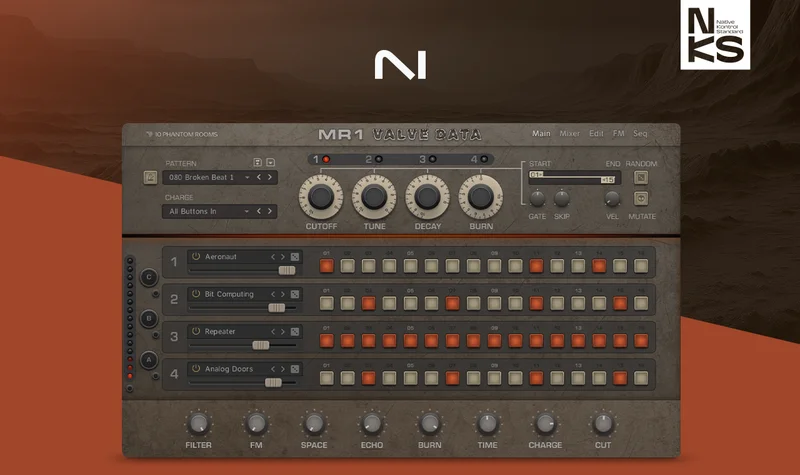Select previous charge mode with left arrow
Image resolution: width=800 pixels, height=475 pixels.
point(259,211)
